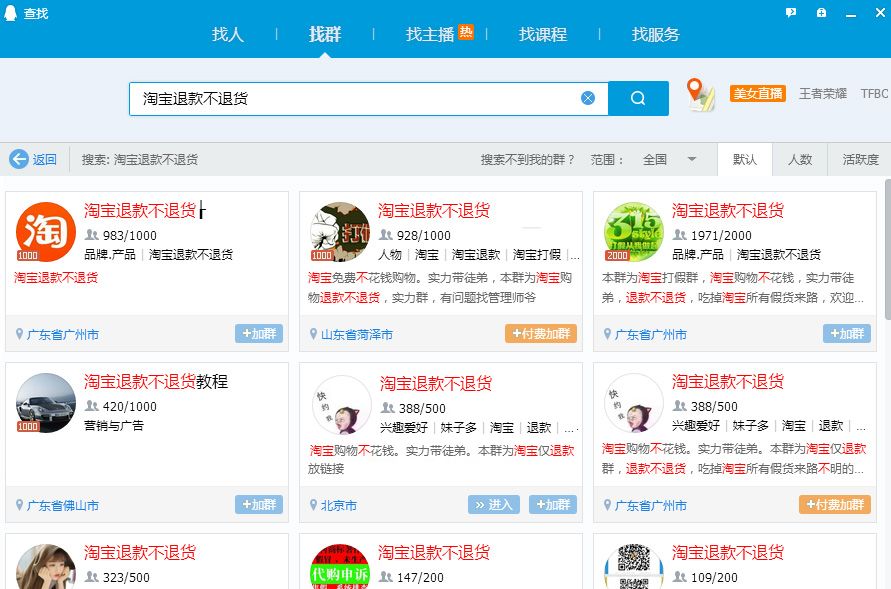Click the 人物 tag in the 928/1000 card
The image size is (891, 589).
coord(390,254)
